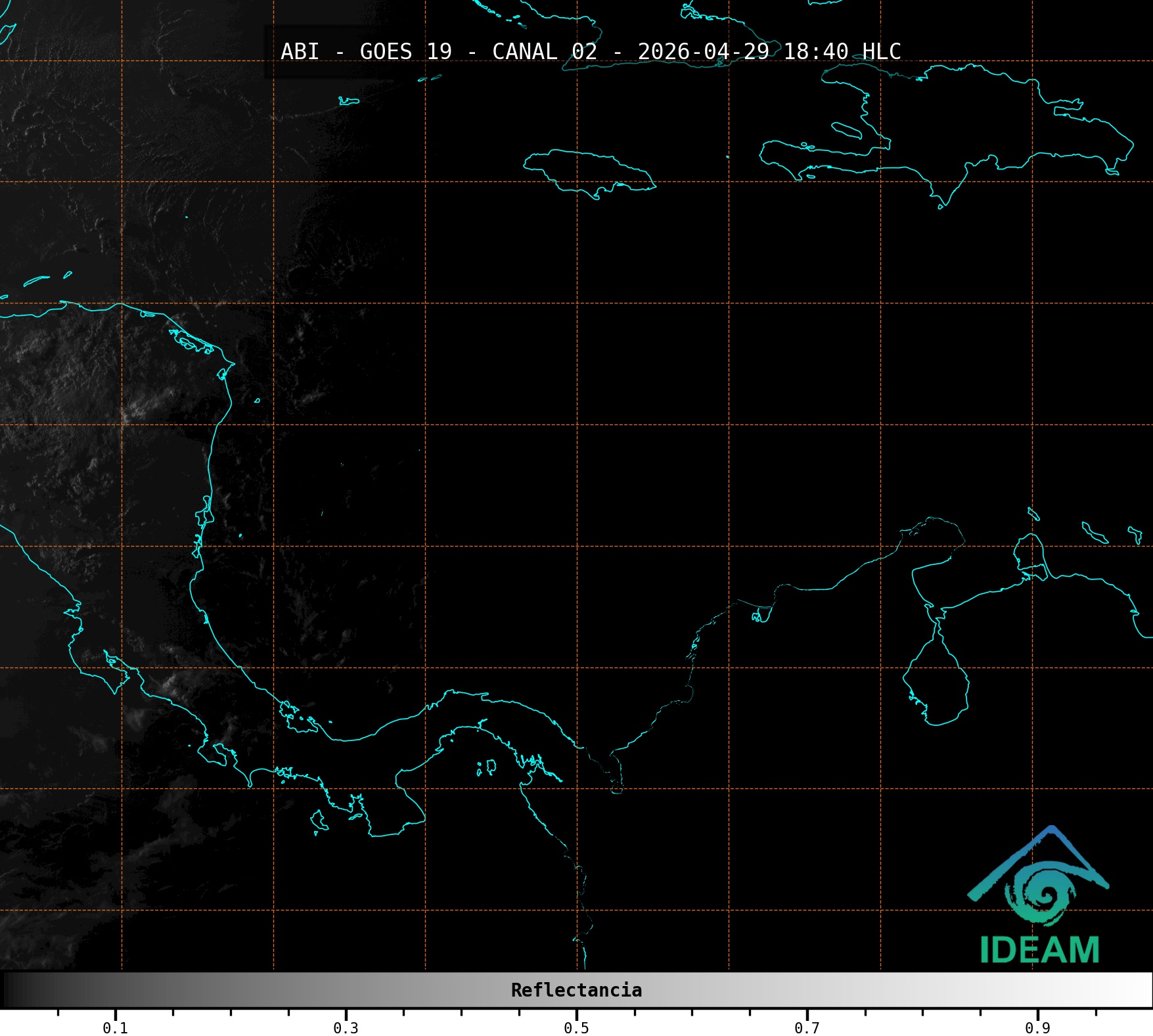The height and width of the screenshot is (1036, 1153).
Task: Click the white end of the reflectance colorbar
Action: pyautogui.click(x=1140, y=990)
